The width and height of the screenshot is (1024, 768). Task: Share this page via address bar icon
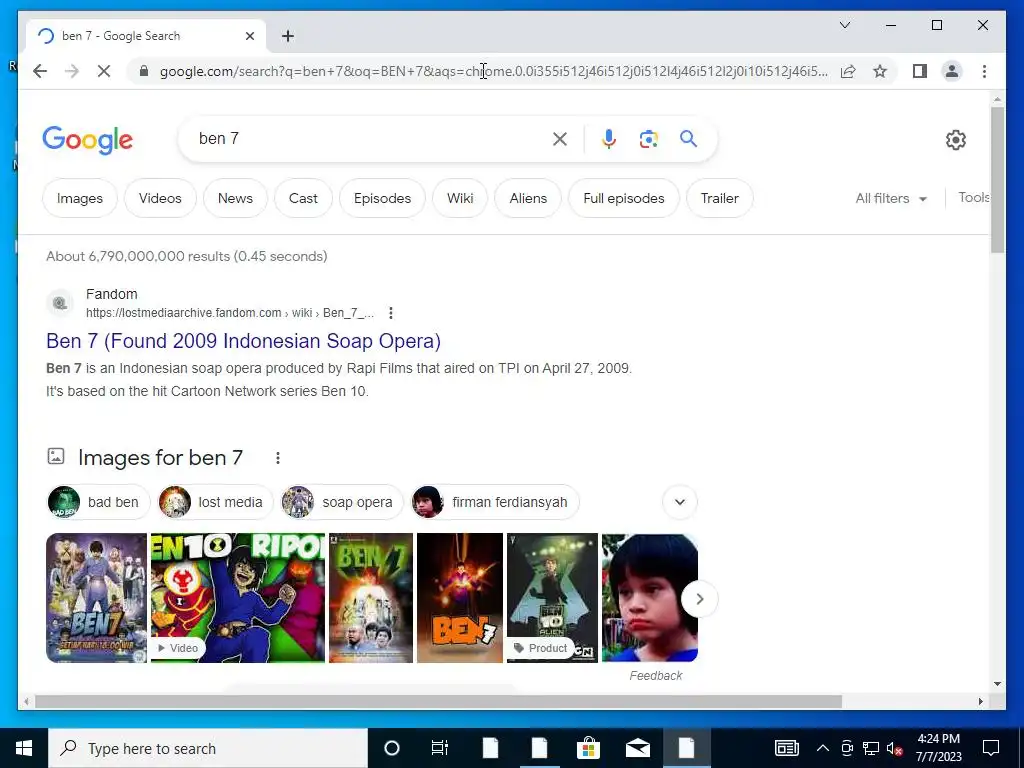(848, 71)
